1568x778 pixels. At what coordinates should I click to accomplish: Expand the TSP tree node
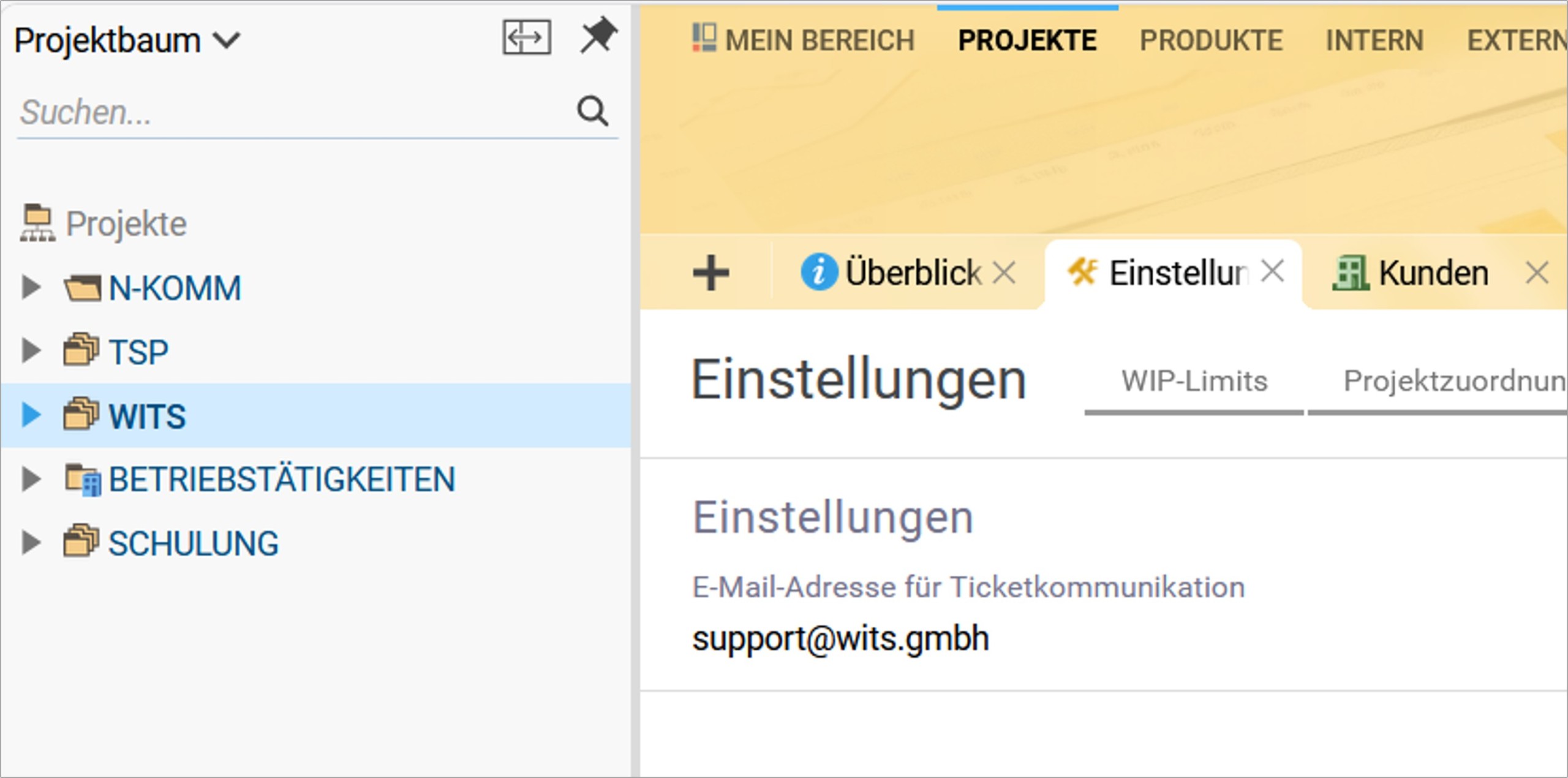pyautogui.click(x=31, y=351)
